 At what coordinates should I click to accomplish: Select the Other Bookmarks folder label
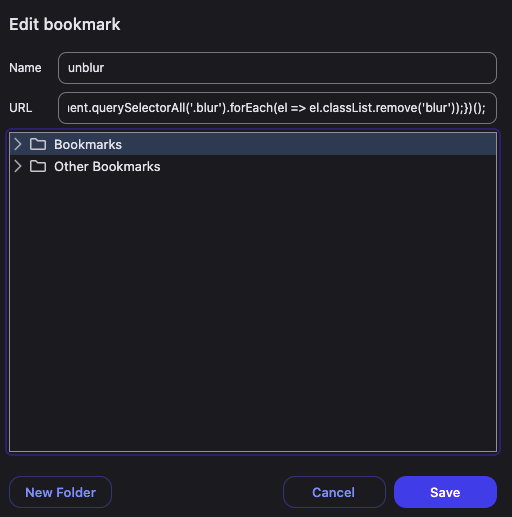pos(107,167)
